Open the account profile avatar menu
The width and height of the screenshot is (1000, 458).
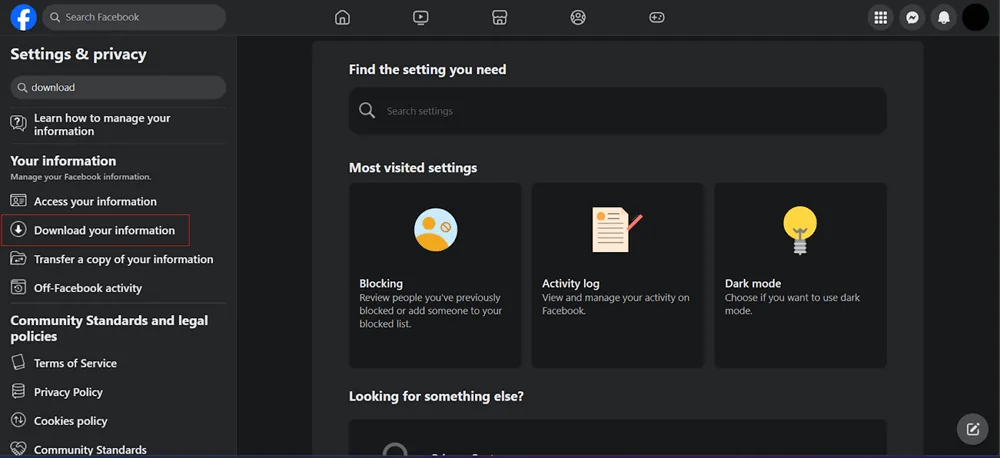[975, 17]
